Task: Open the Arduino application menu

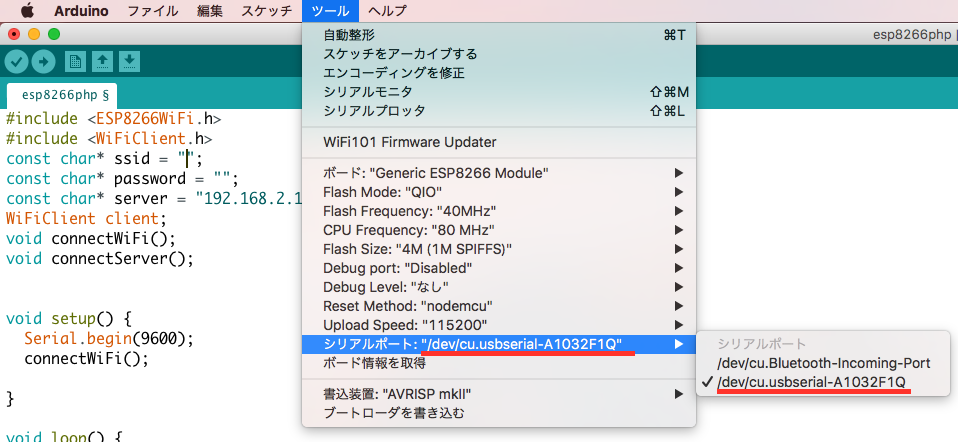Action: 81,11
